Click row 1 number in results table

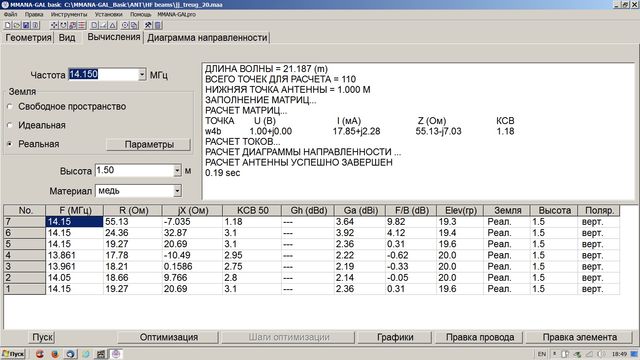[x=24, y=289]
